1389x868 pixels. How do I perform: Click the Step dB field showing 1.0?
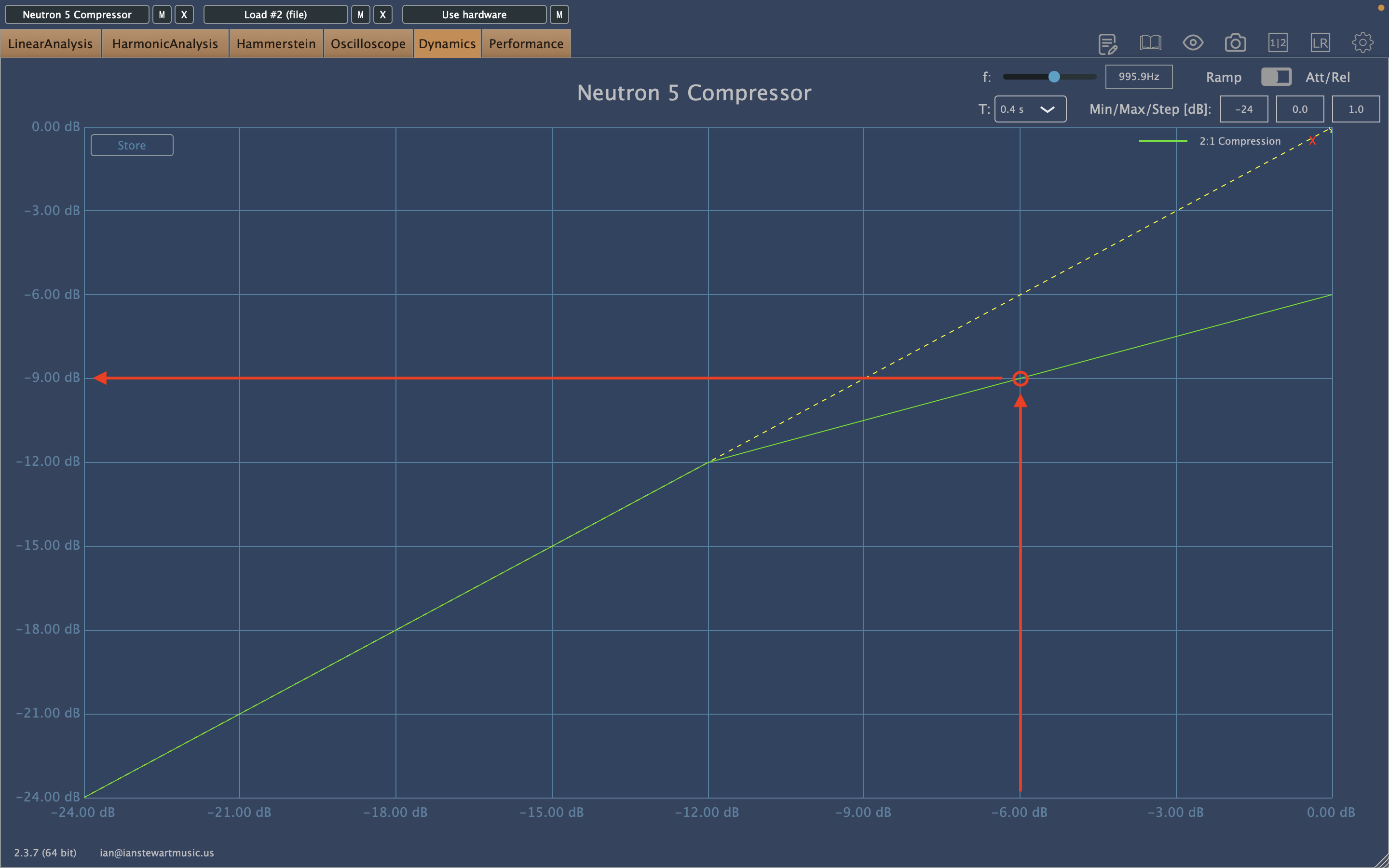click(1356, 109)
